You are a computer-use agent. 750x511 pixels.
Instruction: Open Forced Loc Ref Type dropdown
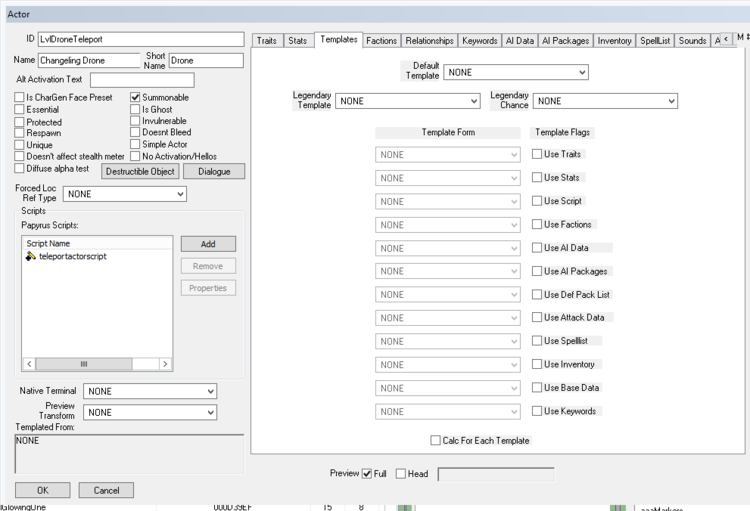click(x=124, y=194)
